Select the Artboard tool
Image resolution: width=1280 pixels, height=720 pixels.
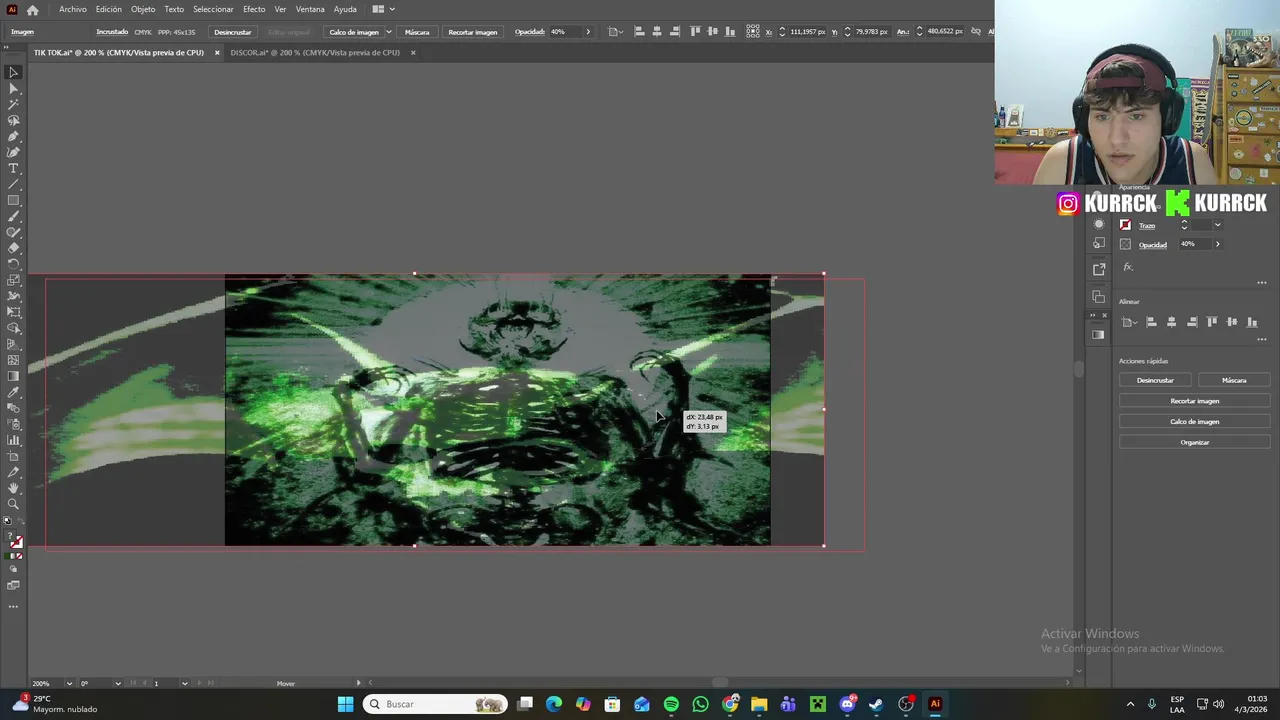tap(14, 456)
